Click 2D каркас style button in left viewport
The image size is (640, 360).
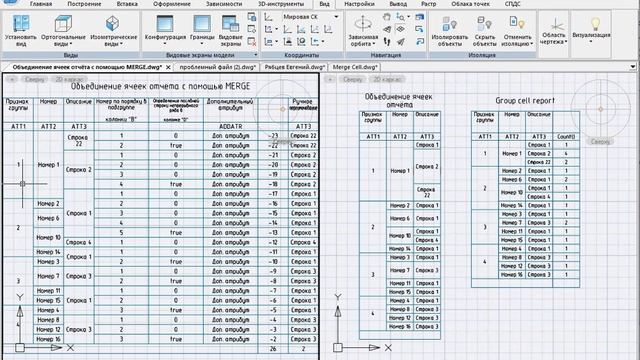[69, 79]
